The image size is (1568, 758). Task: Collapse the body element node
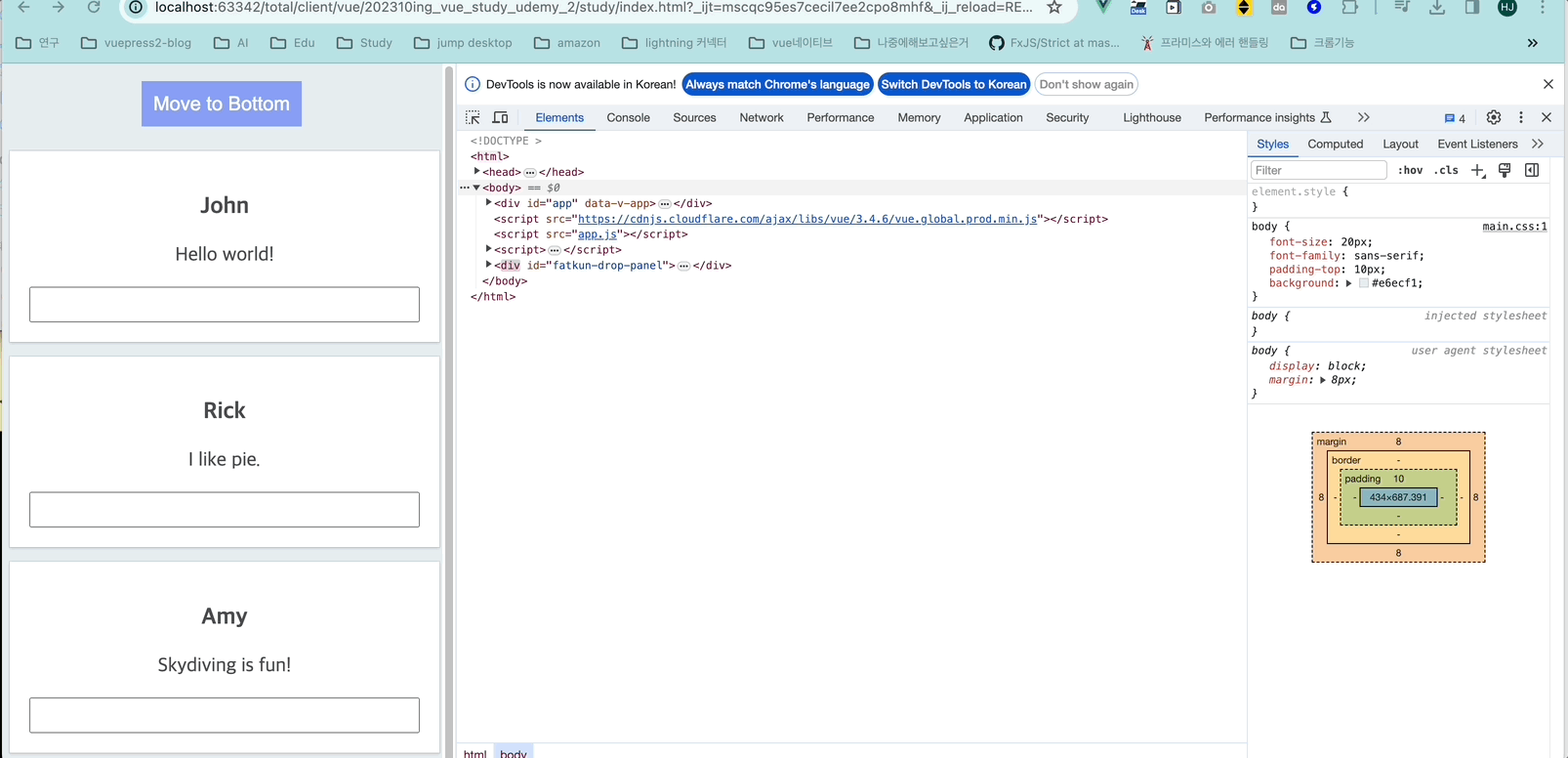click(476, 188)
